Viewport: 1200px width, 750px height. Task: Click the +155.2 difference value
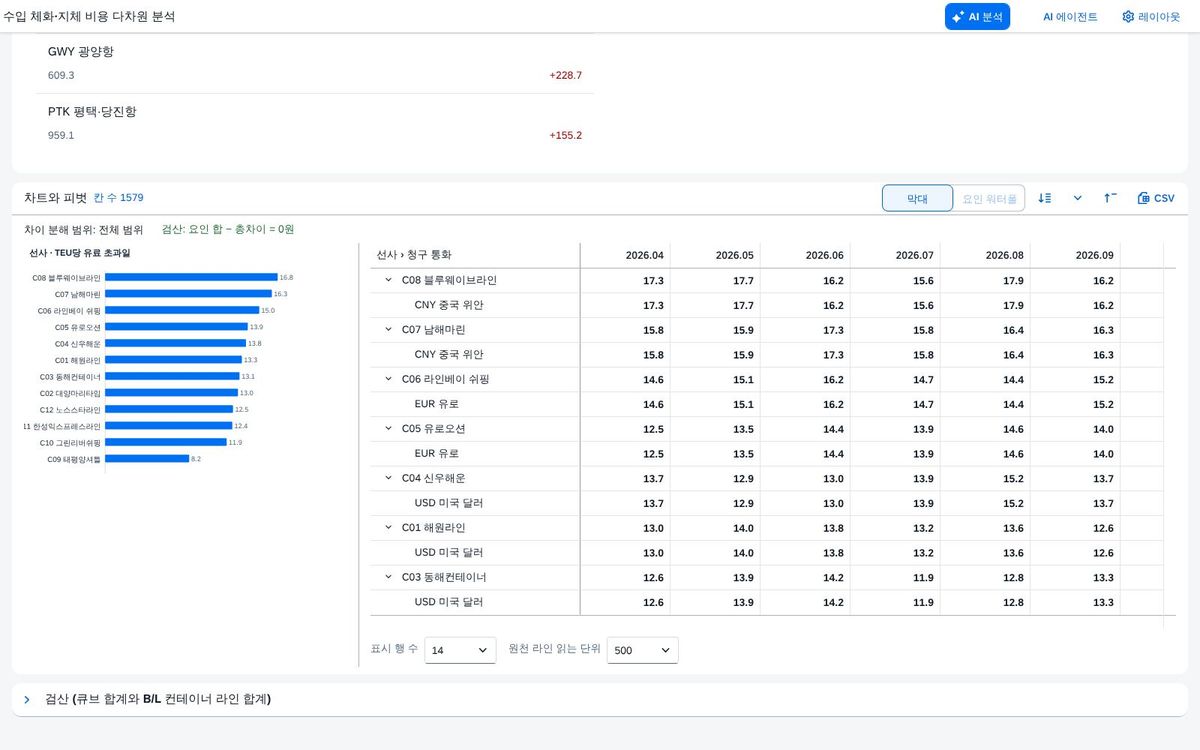click(x=565, y=135)
